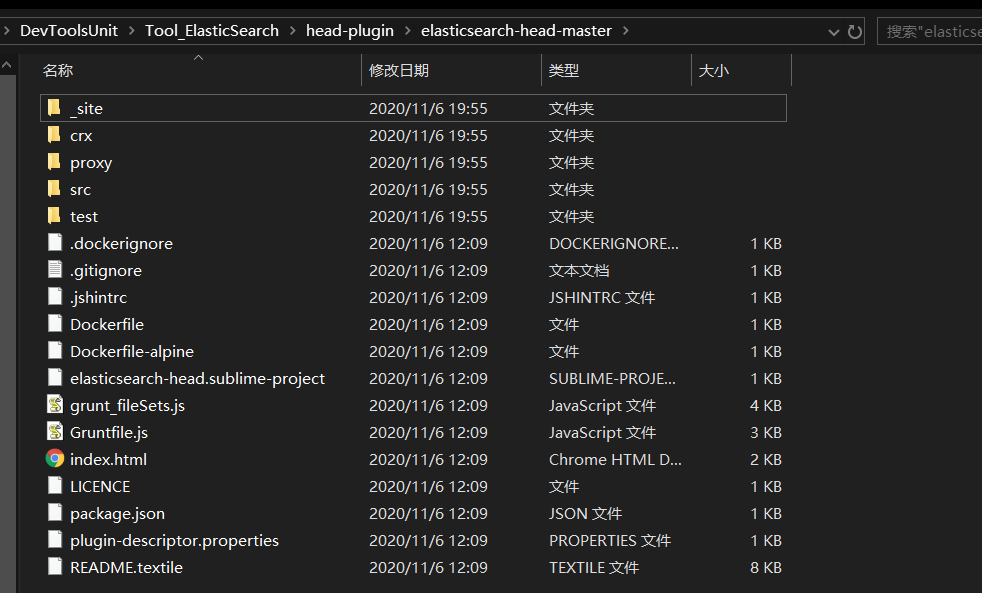Viewport: 982px width, 593px height.
Task: Refresh the current folder view
Action: click(x=854, y=31)
